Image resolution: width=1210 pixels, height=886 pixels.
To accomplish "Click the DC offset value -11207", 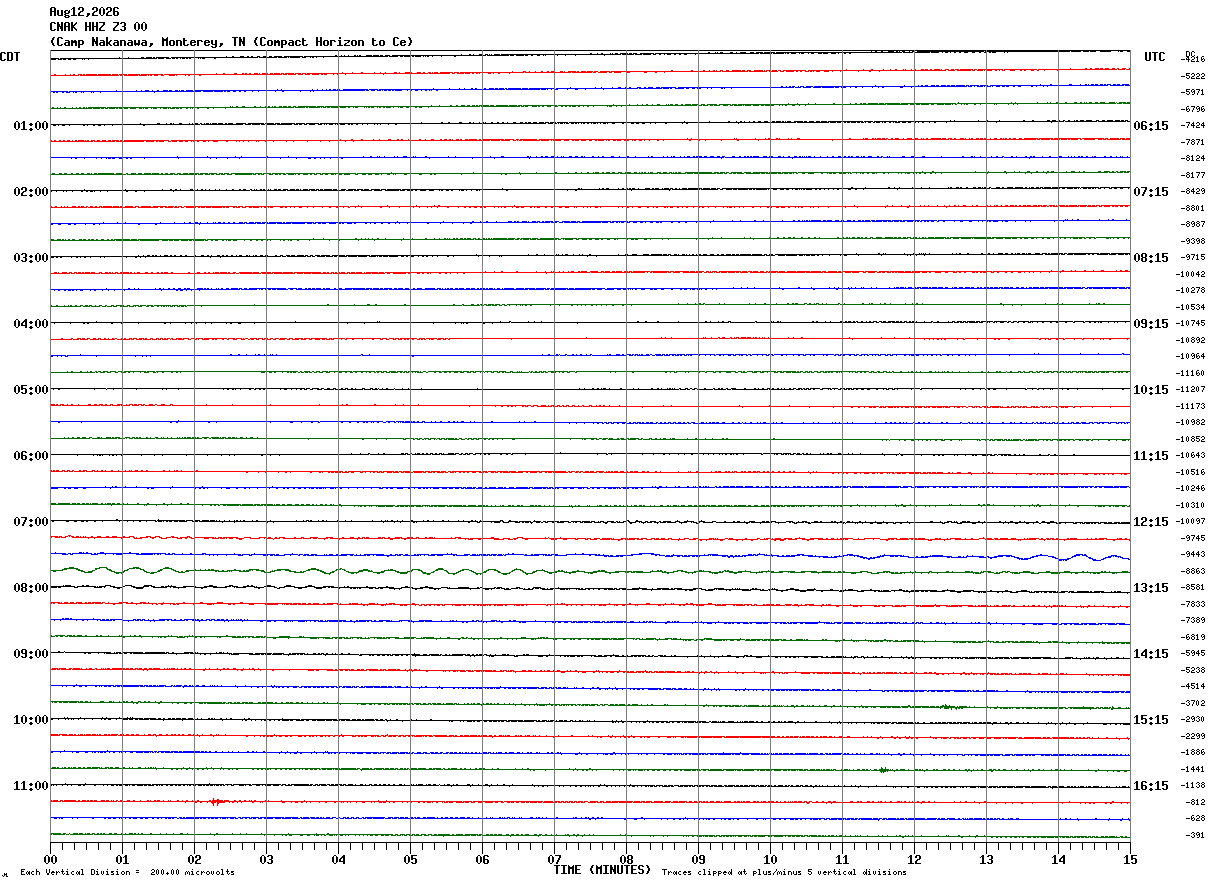I will (x=1191, y=390).
